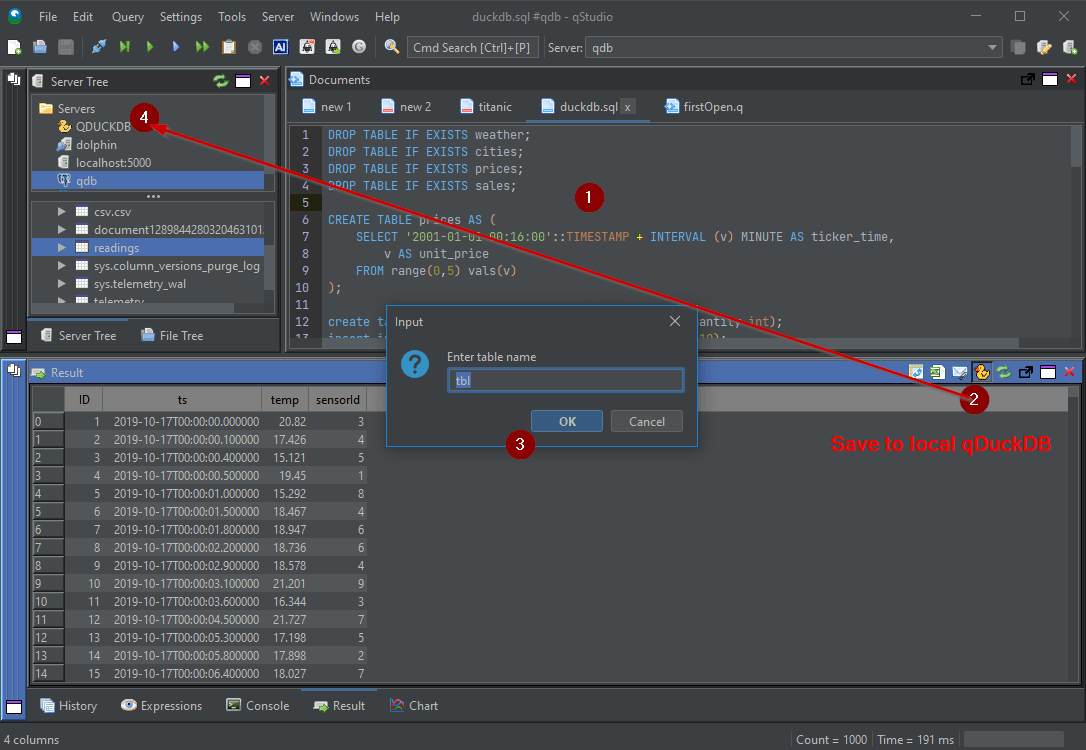Expand the sys.column_versions_purge_log node
The height and width of the screenshot is (750, 1086).
tap(62, 265)
